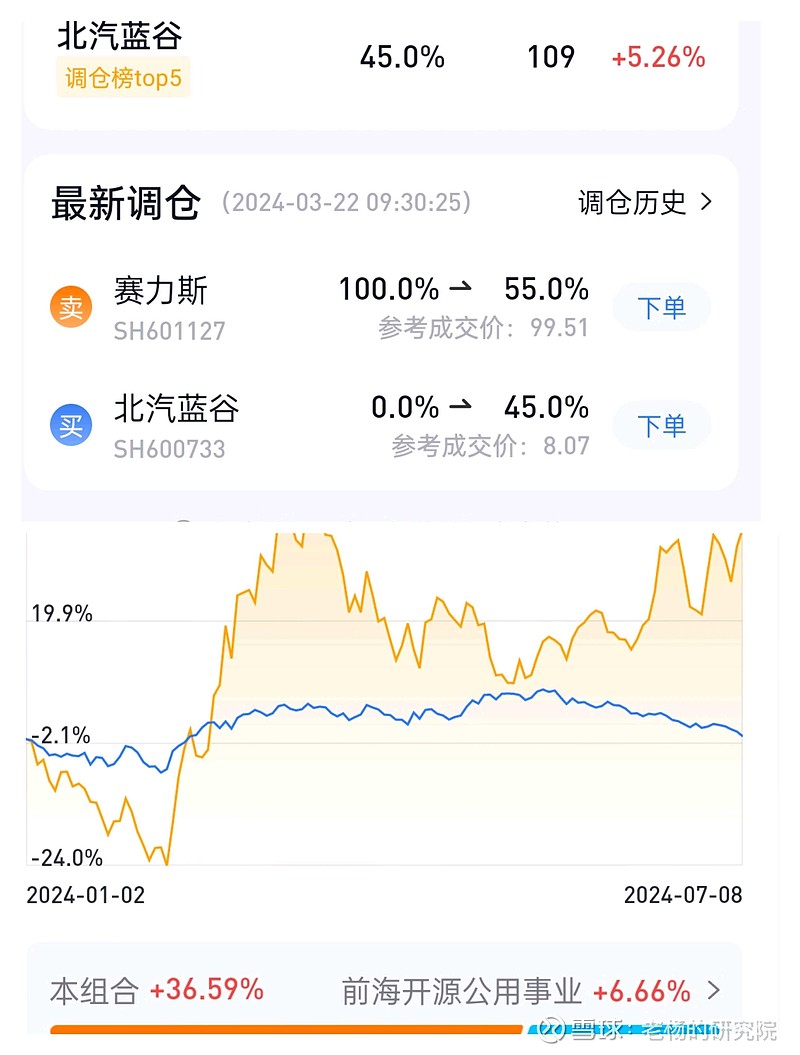The width and height of the screenshot is (800, 1055).
Task: Expand benchmark chevron after +6.66%
Action: click(714, 990)
